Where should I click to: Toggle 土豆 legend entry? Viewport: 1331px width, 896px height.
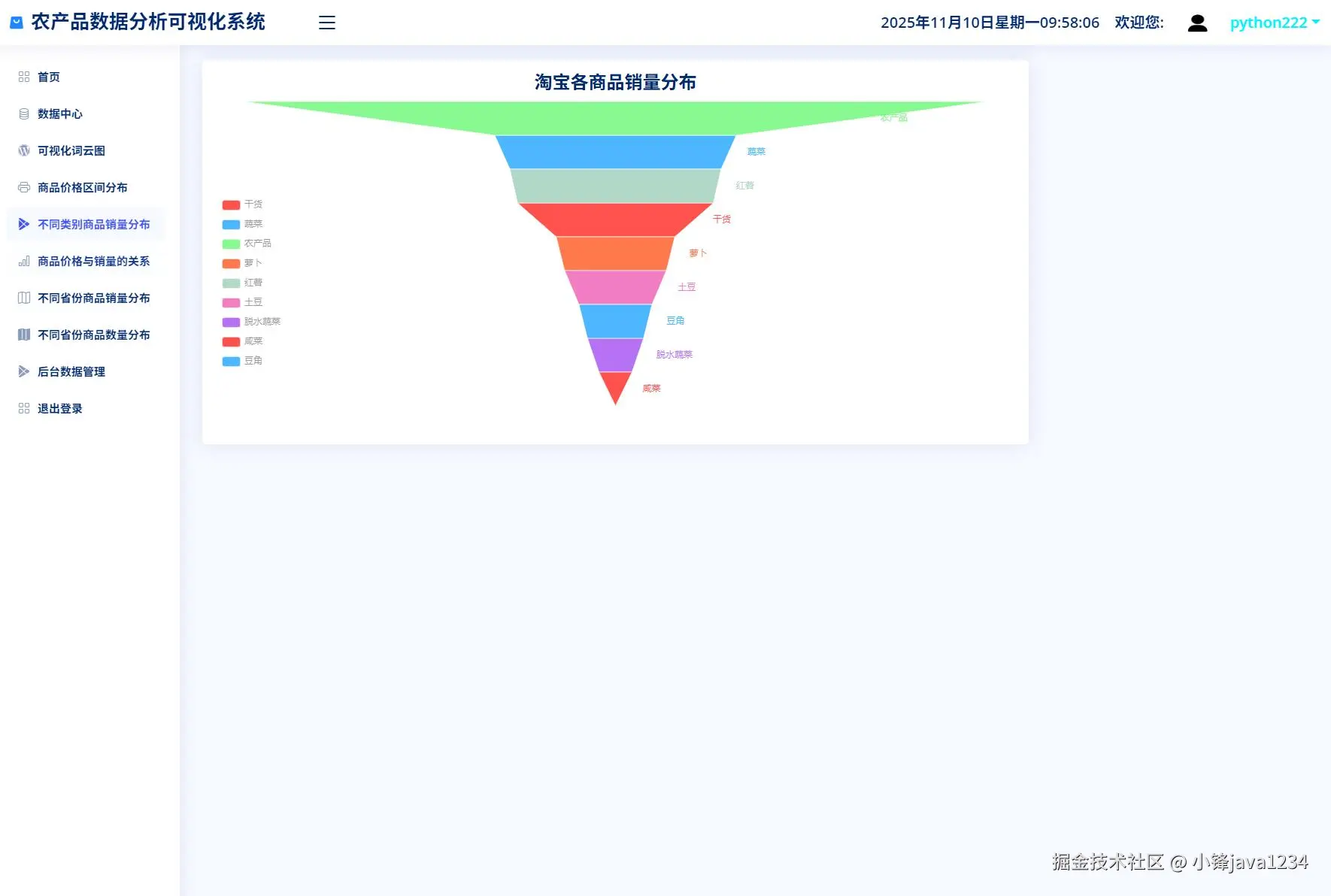[242, 302]
